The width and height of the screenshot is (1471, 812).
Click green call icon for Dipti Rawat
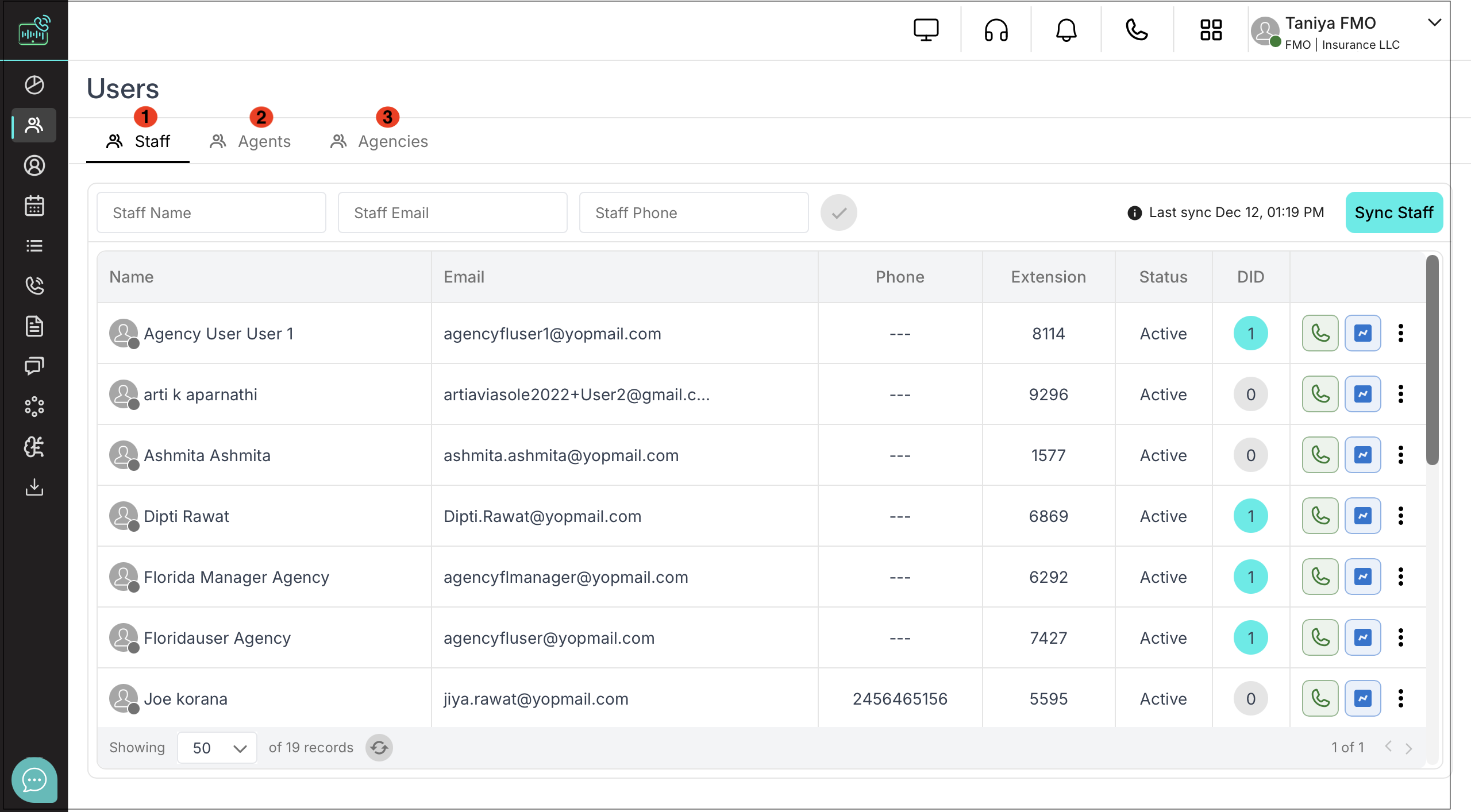pos(1320,516)
